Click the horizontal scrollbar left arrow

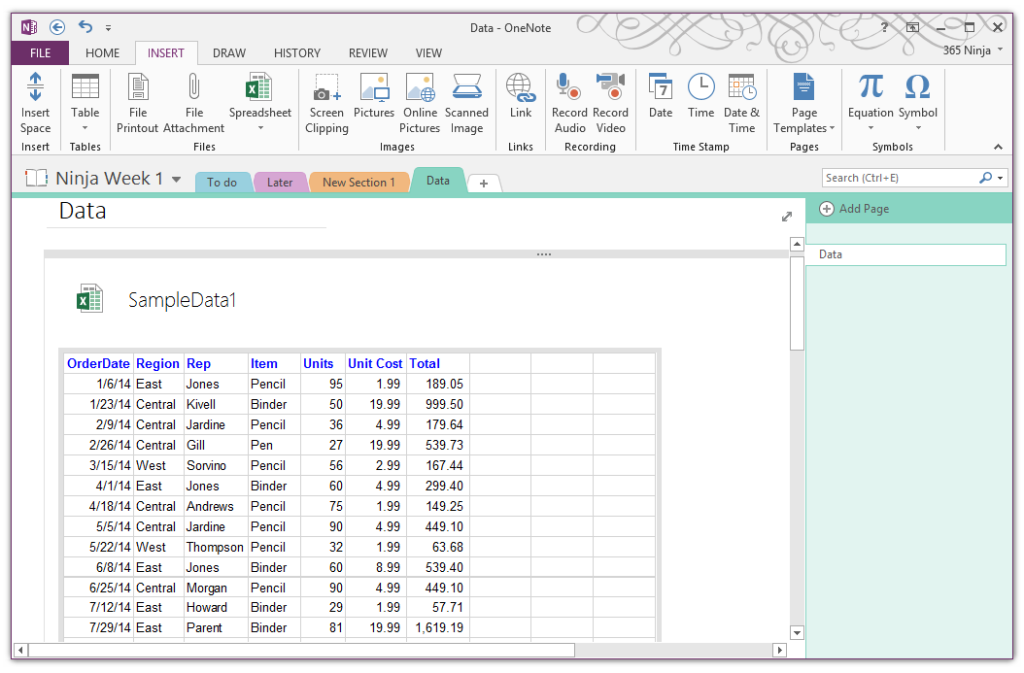(x=22, y=650)
